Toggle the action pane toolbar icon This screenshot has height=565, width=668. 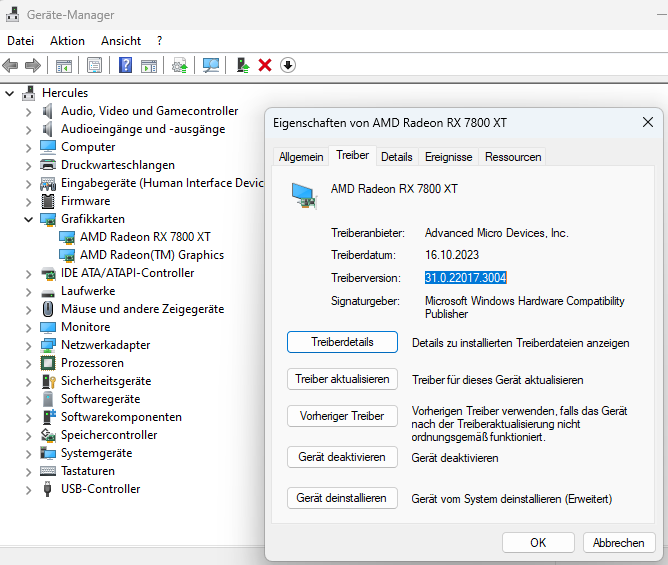[149, 66]
